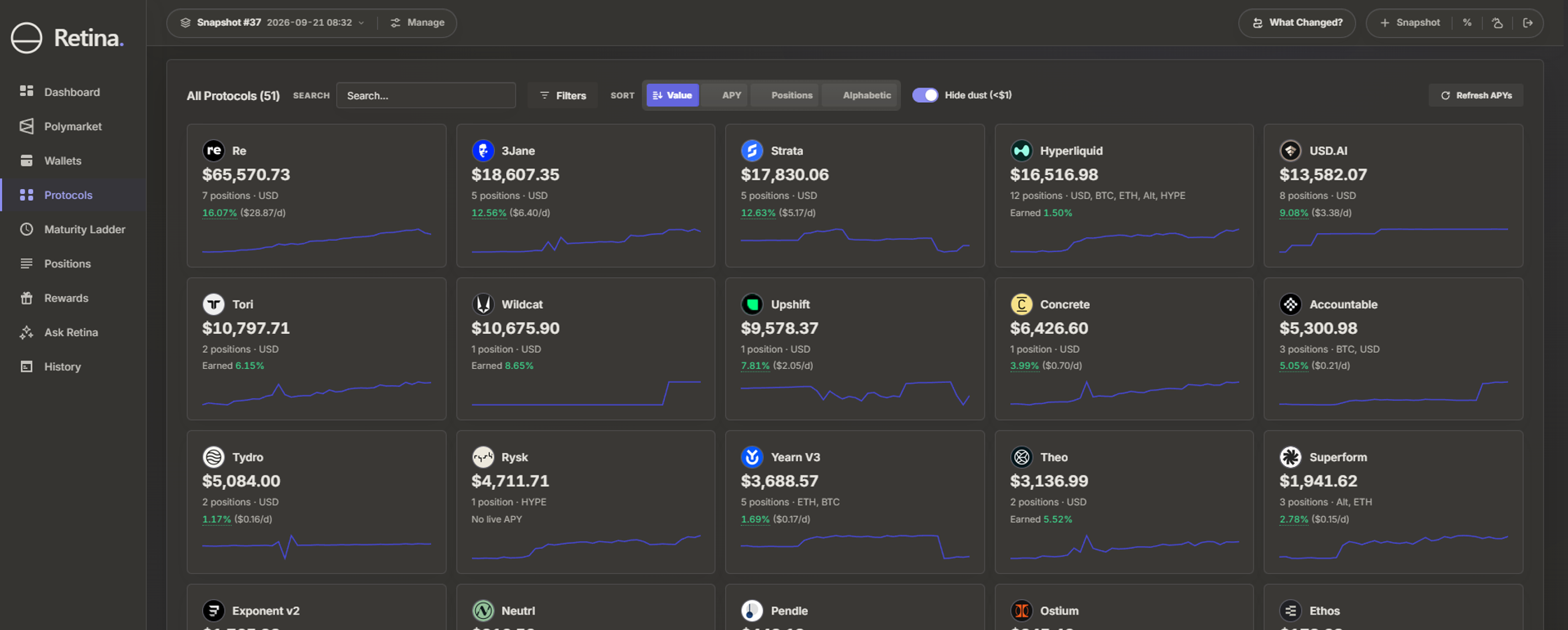Image resolution: width=1568 pixels, height=630 pixels.
Task: Click the Wildcat protocol logo icon
Action: 483,304
